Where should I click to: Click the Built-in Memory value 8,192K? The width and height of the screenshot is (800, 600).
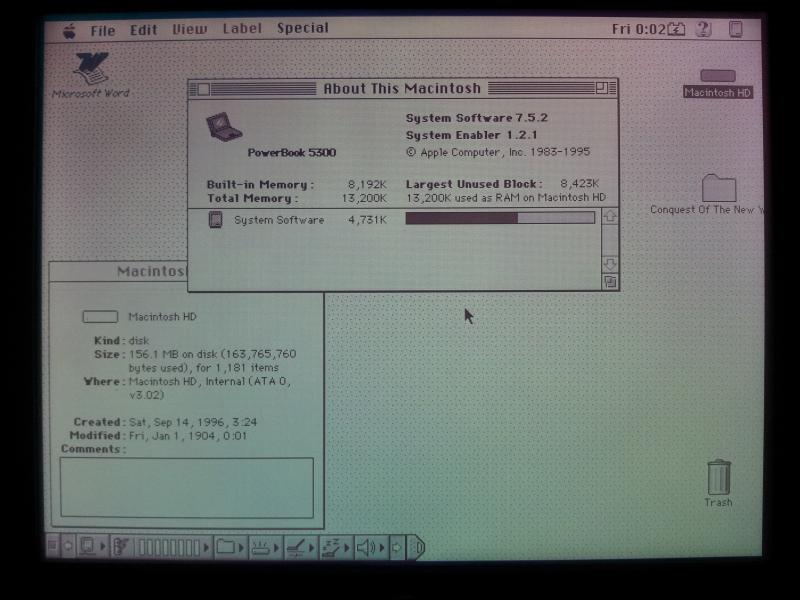coord(367,184)
